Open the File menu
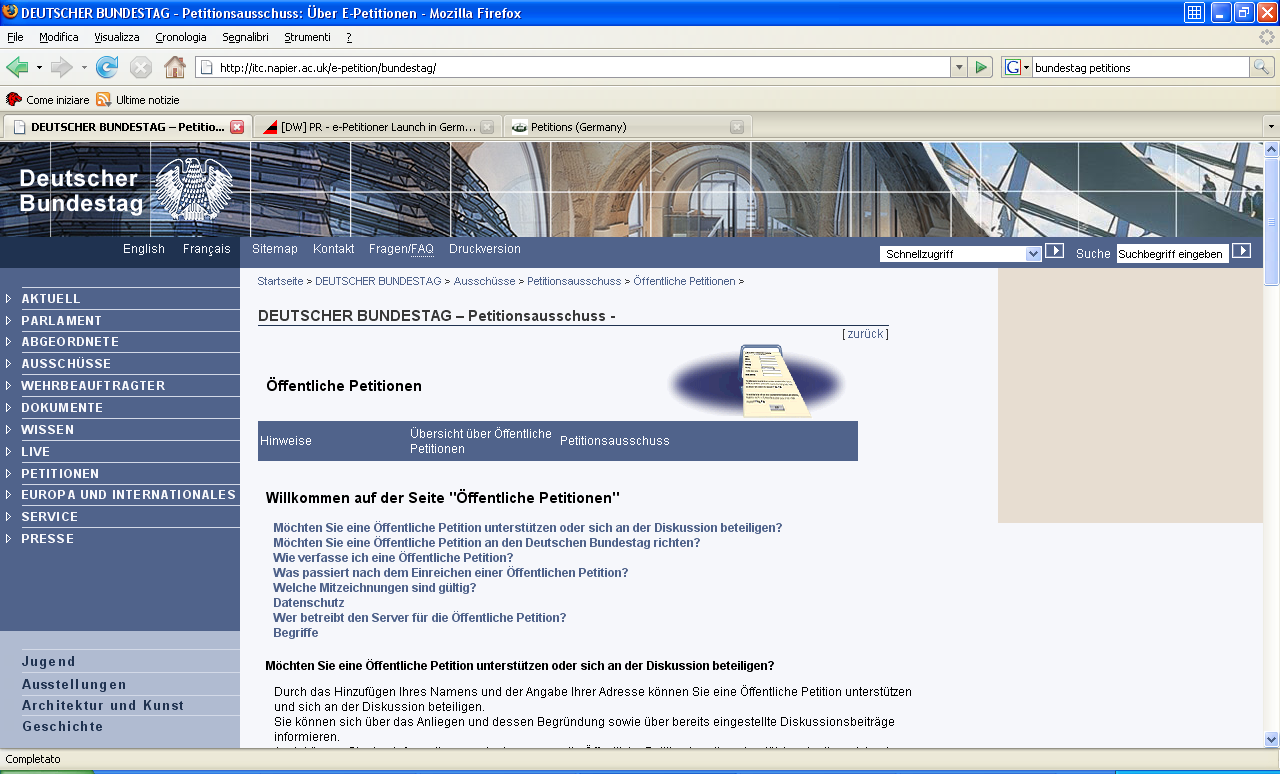The width and height of the screenshot is (1280, 774). (x=15, y=37)
